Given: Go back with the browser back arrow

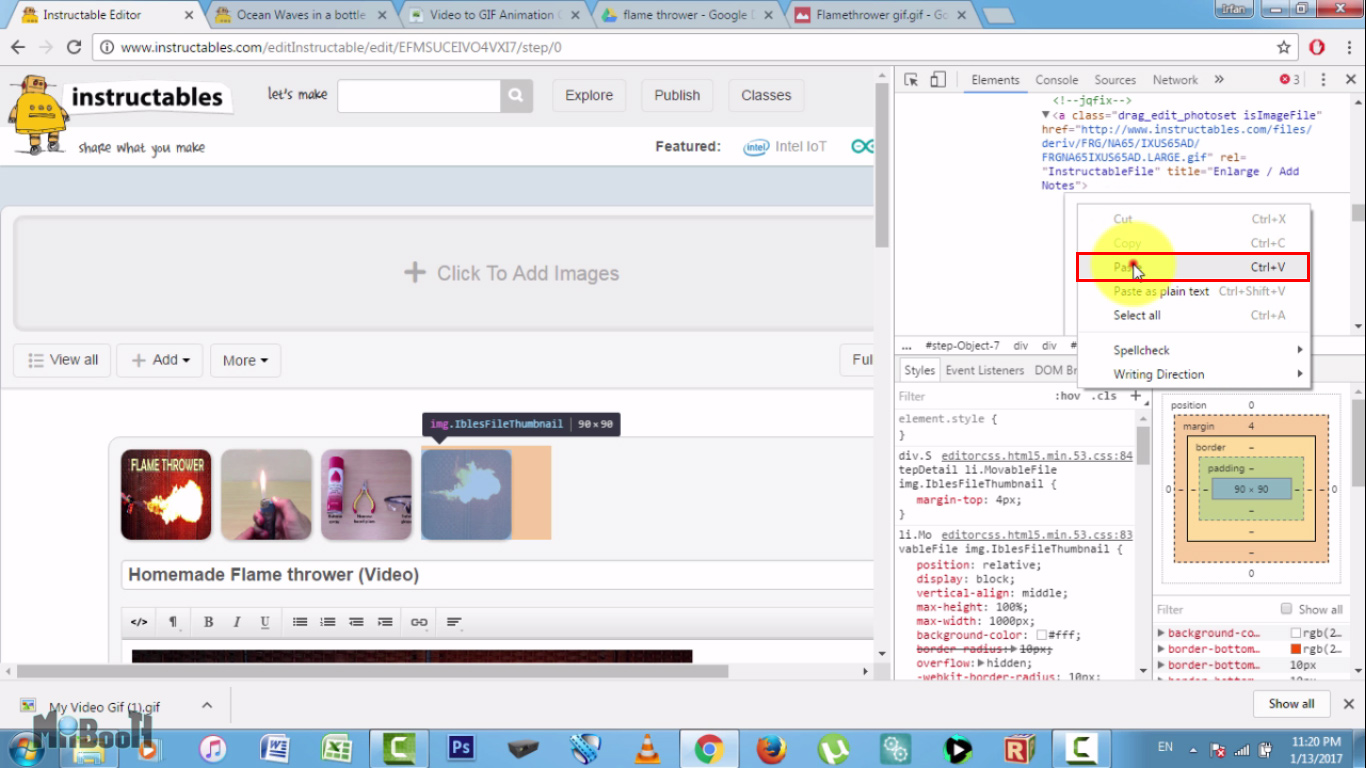Looking at the screenshot, I should click(x=18, y=47).
